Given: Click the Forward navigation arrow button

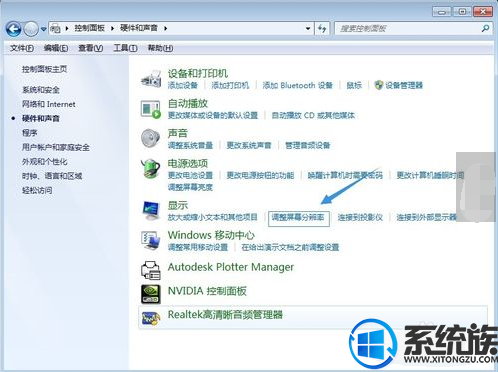Looking at the screenshot, I should point(31,29).
